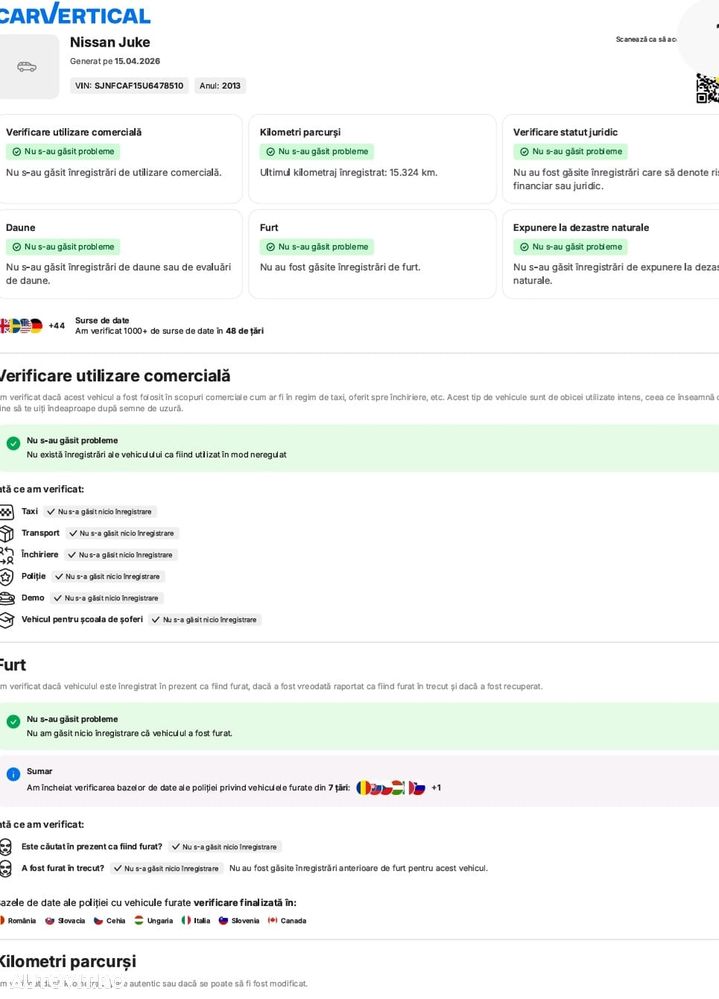719x999 pixels.
Task: Open the Daune summary card
Action: click(120, 254)
